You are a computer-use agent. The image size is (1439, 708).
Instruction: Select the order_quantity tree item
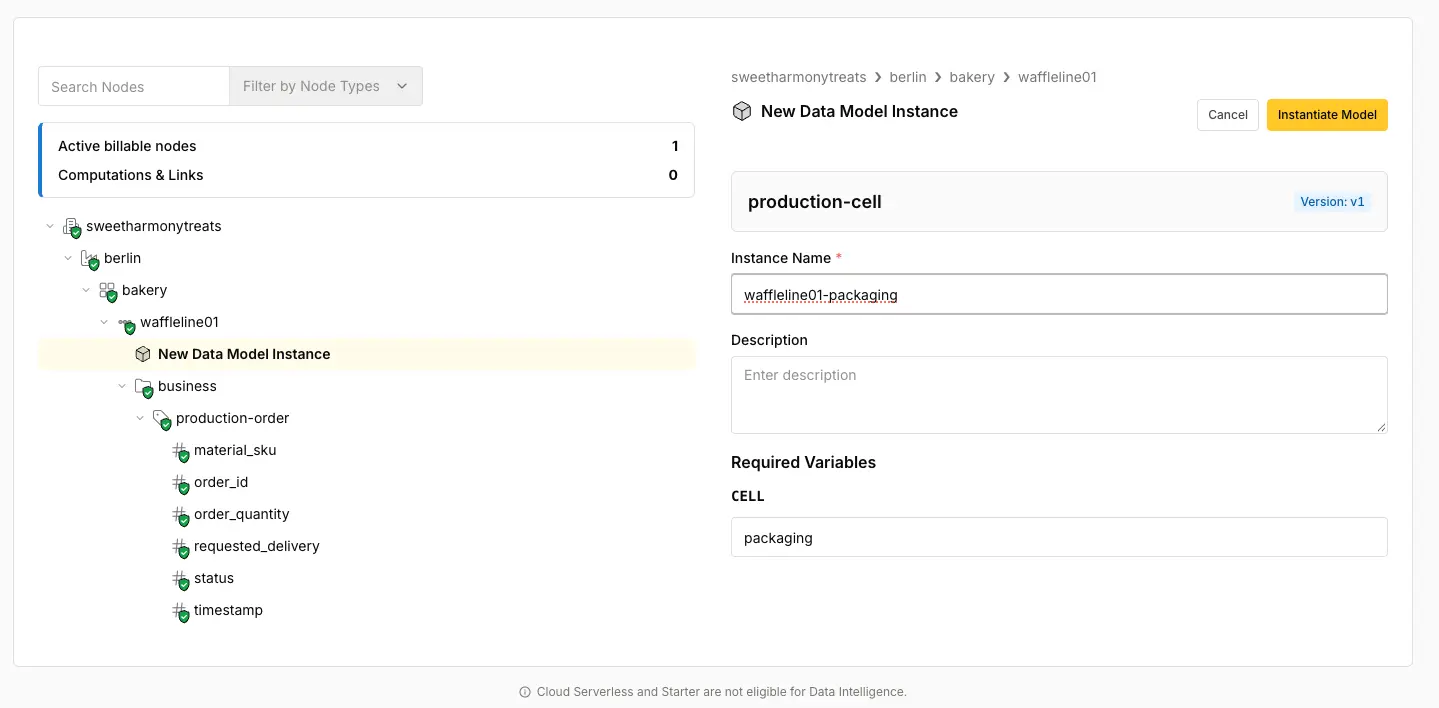[x=242, y=514]
